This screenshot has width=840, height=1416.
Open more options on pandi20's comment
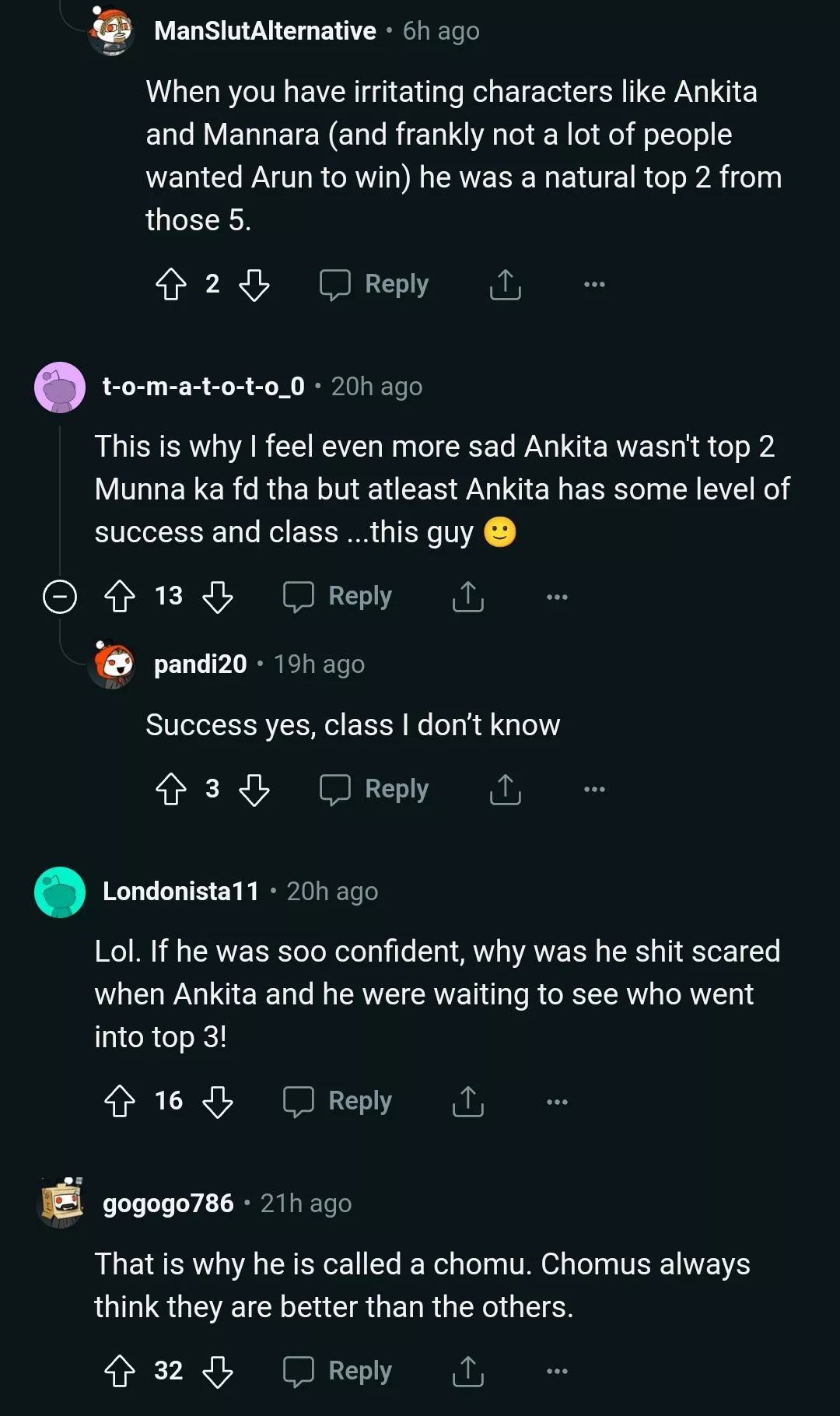pos(594,790)
